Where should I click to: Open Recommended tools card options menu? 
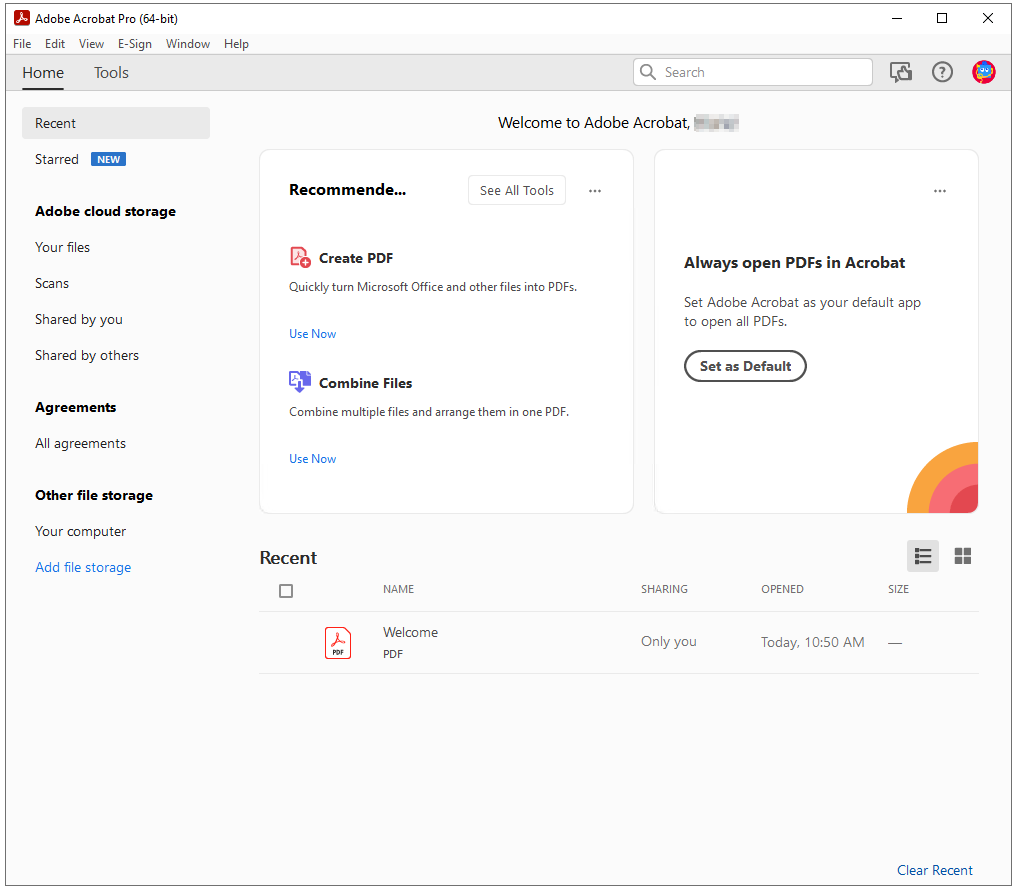point(595,191)
